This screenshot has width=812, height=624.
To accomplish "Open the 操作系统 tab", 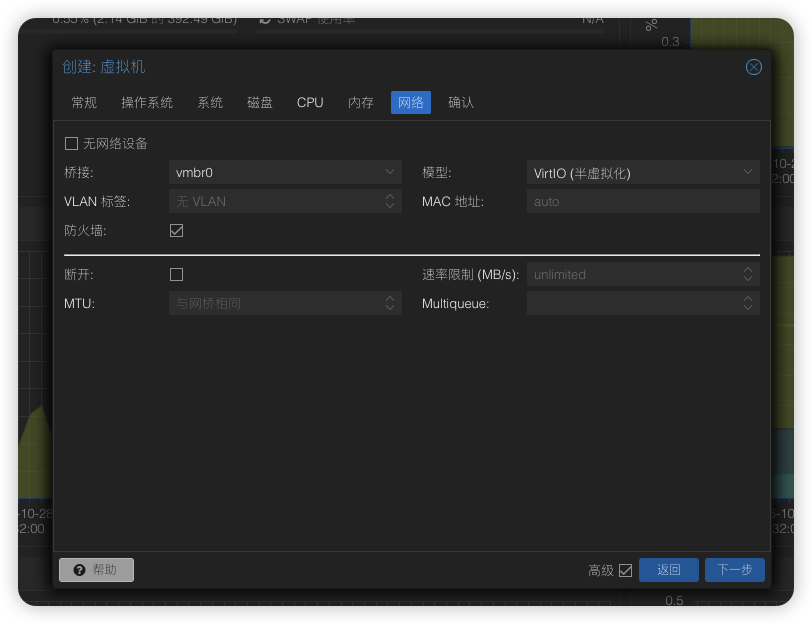I will 147,102.
